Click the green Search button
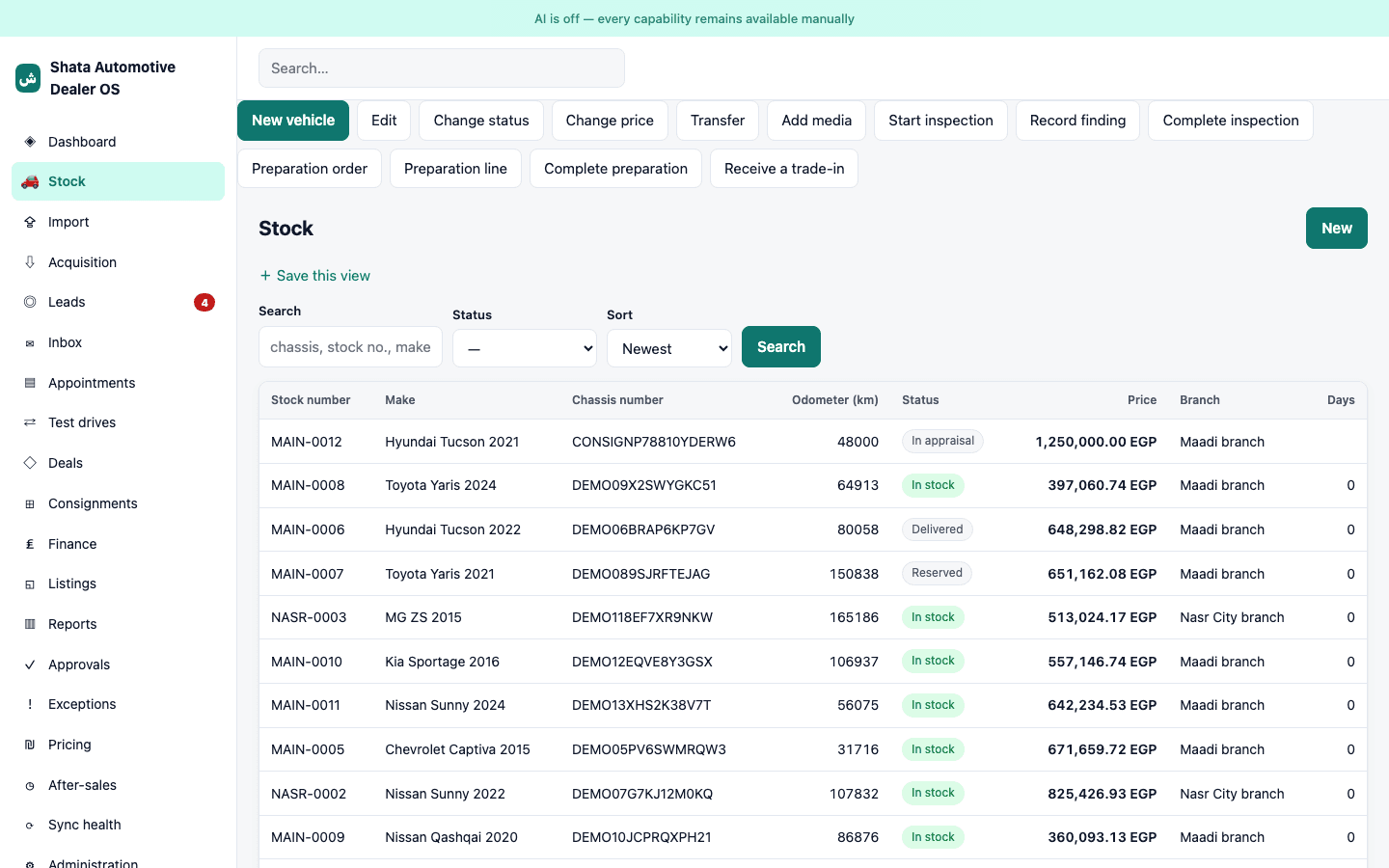The image size is (1389, 868). (x=781, y=347)
